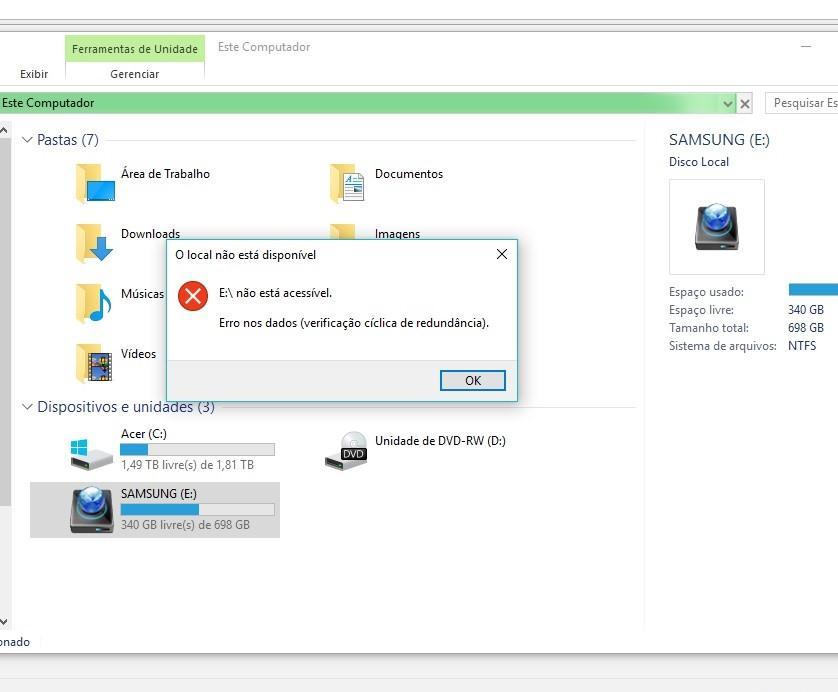This screenshot has width=838, height=692.
Task: Click the Pesquisar search field
Action: 802,103
